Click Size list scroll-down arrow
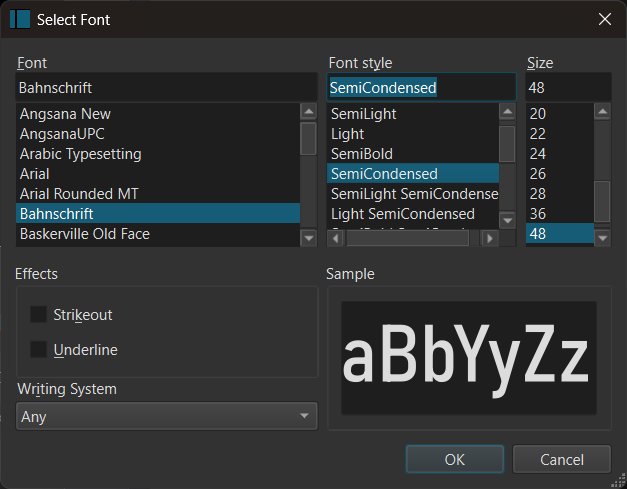627x489 pixels. 602,238
